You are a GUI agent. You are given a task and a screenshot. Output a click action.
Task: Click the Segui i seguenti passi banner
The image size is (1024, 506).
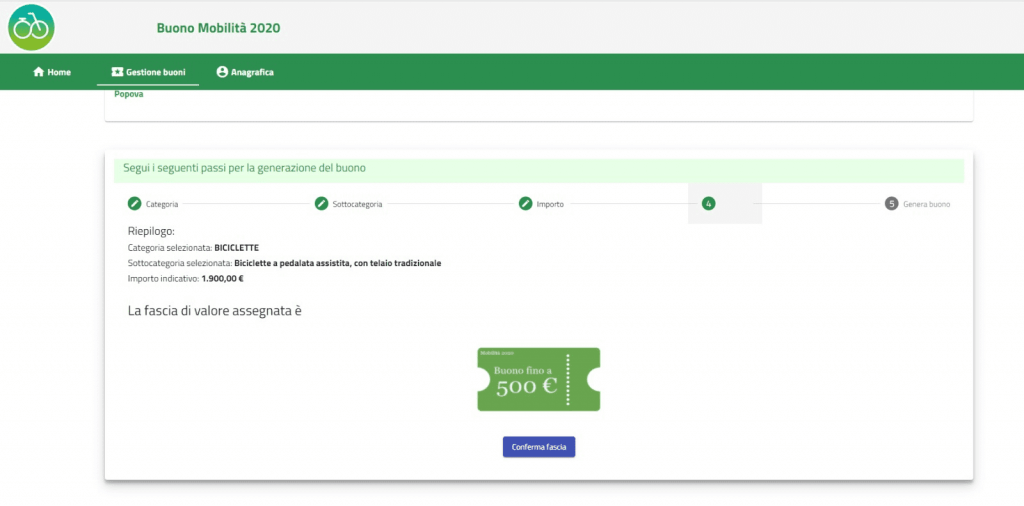coord(539,170)
